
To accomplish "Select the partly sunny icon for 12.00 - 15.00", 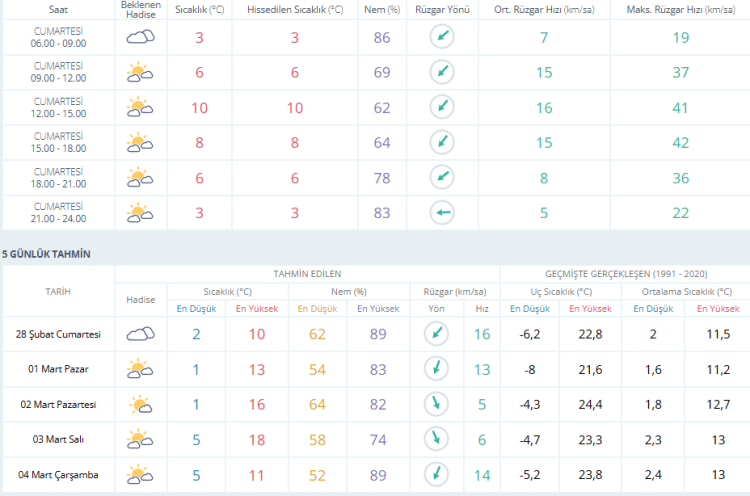I will pyautogui.click(x=140, y=107).
